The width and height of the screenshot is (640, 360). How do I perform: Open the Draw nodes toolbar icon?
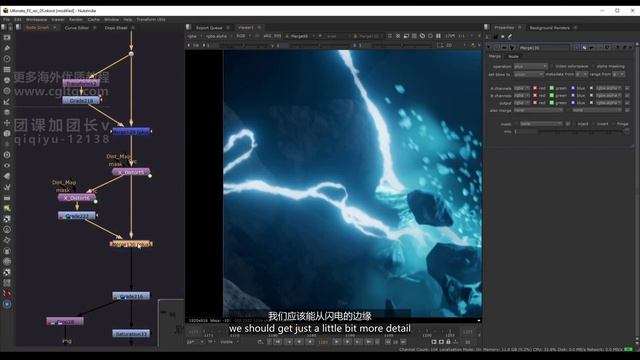(7, 48)
